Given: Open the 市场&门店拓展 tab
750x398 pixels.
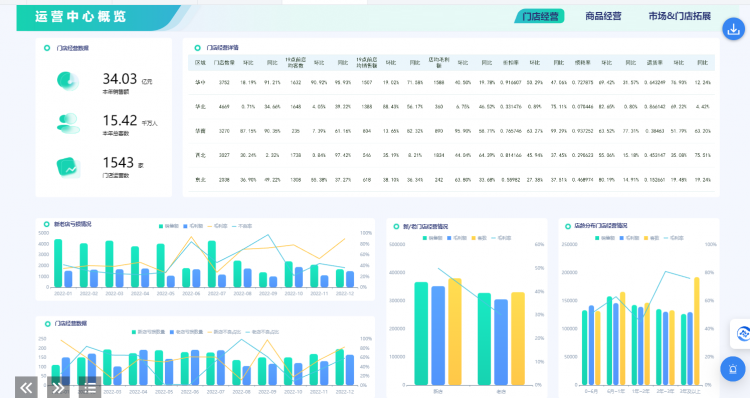Looking at the screenshot, I should pos(680,16).
